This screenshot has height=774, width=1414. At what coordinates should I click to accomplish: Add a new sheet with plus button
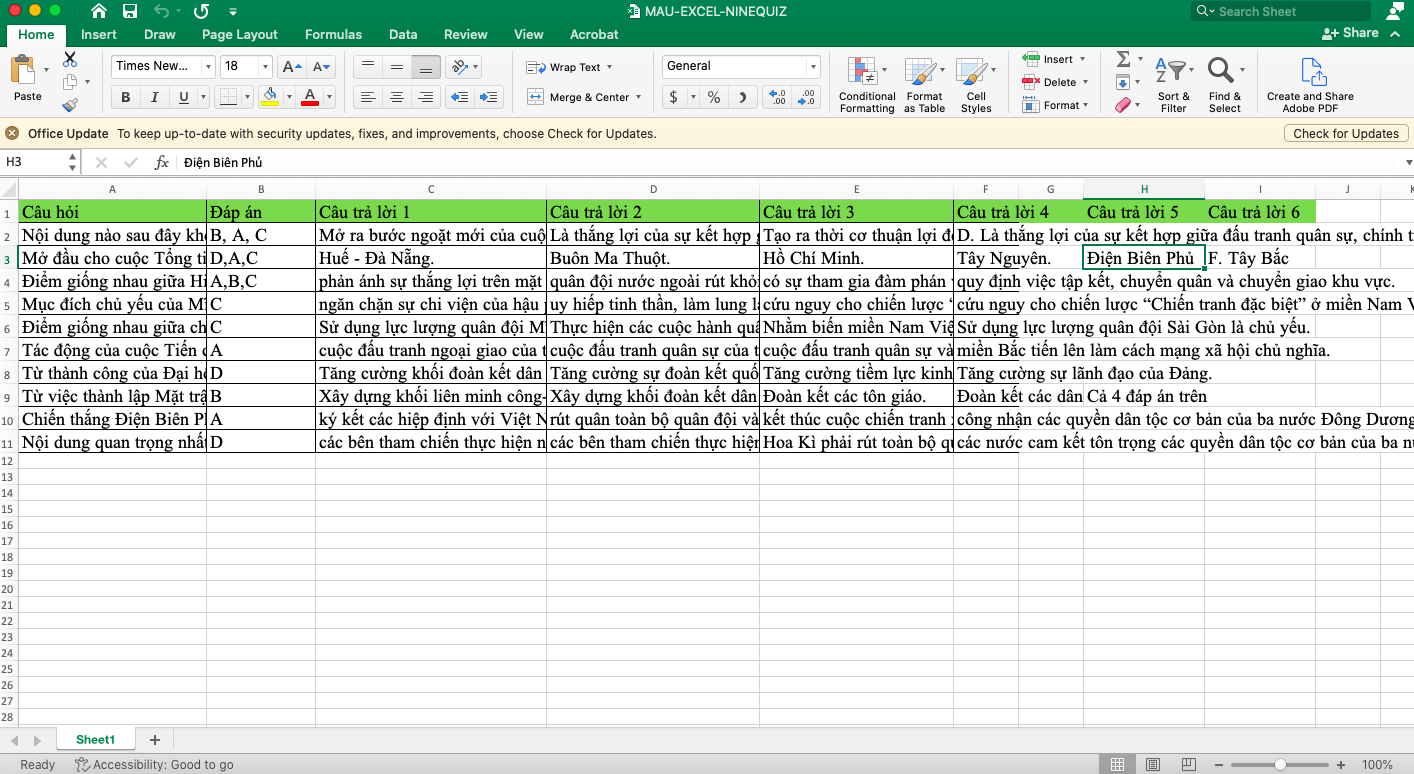(155, 740)
